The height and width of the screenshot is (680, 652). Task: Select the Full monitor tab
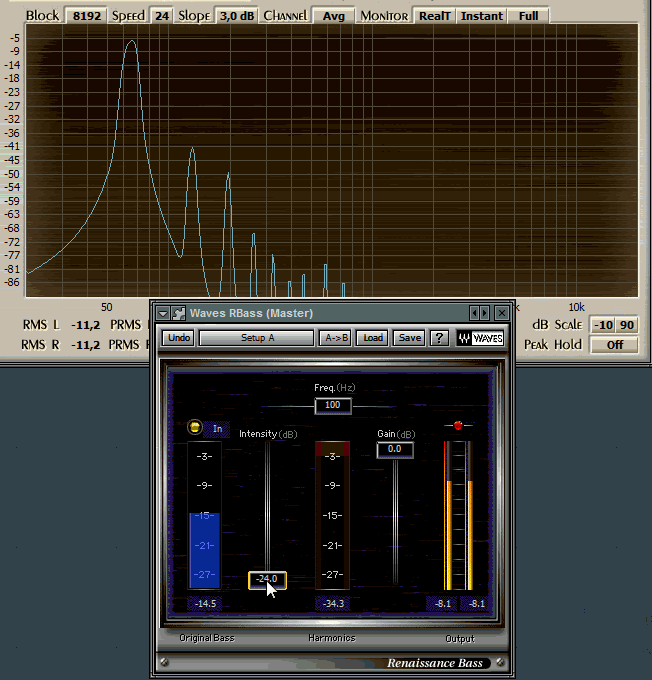pyautogui.click(x=528, y=16)
